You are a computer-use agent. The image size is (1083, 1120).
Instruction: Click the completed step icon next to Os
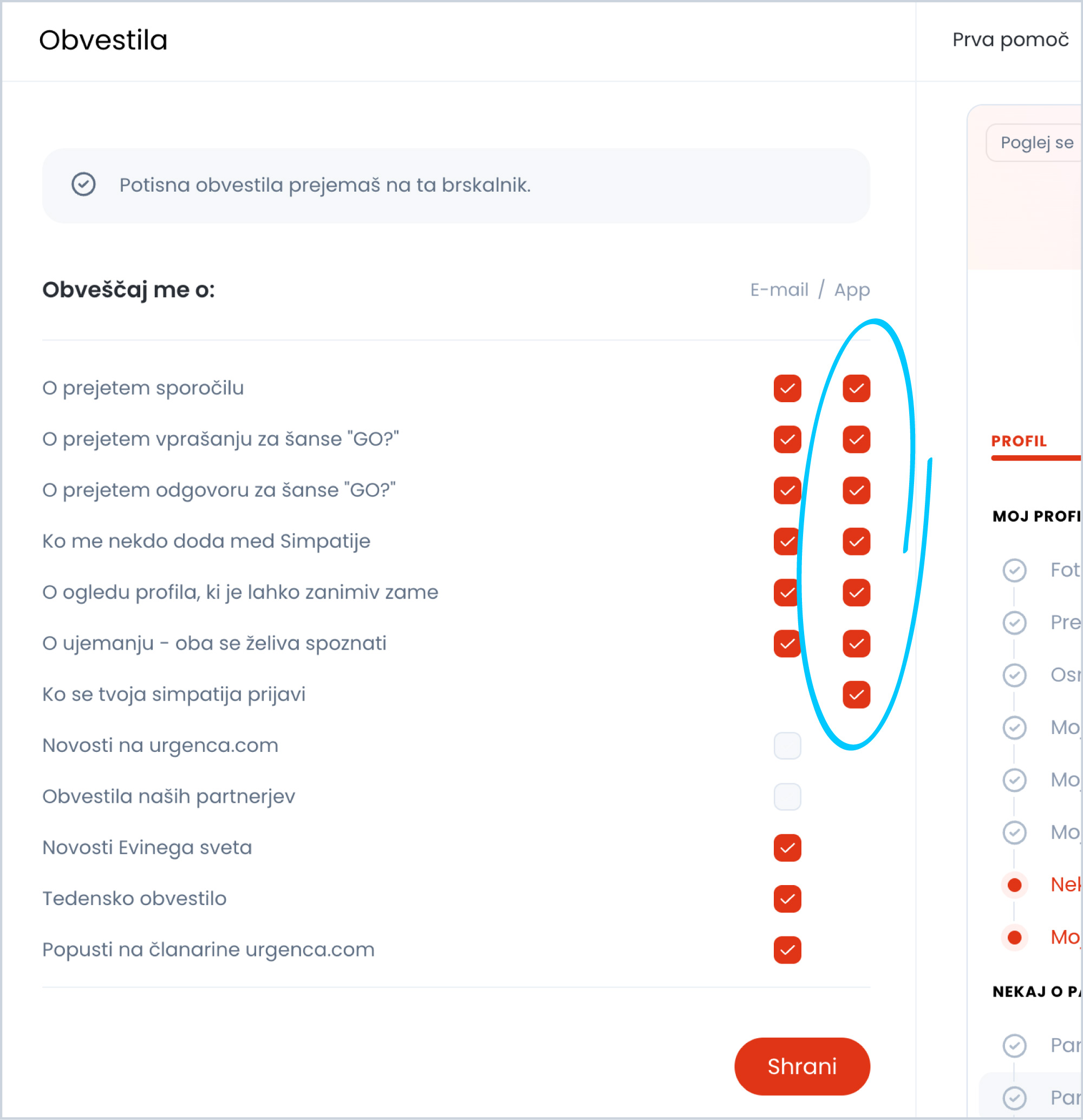(1014, 676)
